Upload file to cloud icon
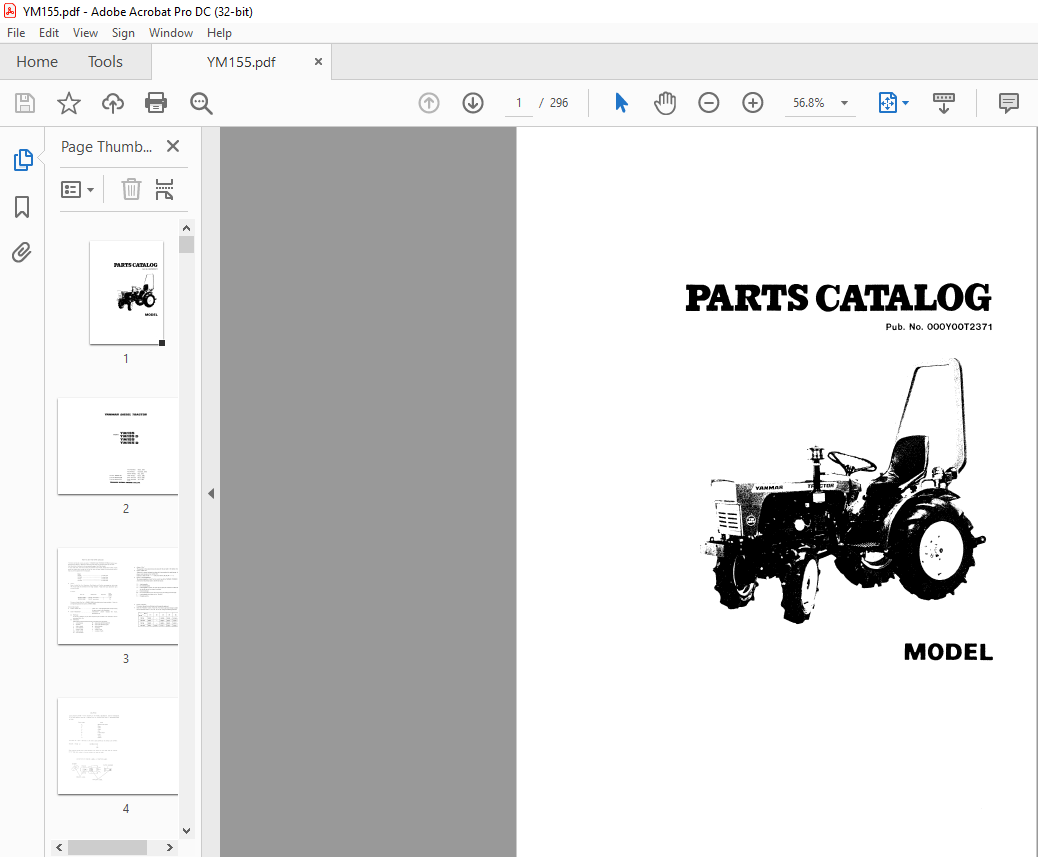Screen dimensions: 1038x857 pyautogui.click(x=113, y=103)
